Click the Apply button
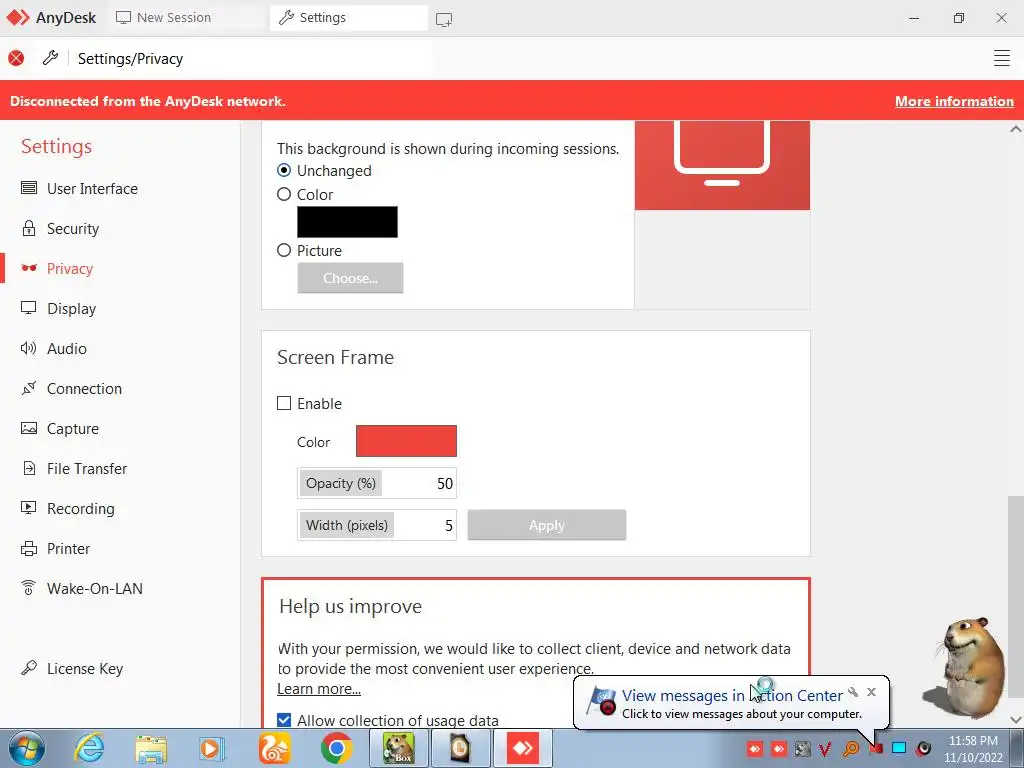 coord(547,525)
